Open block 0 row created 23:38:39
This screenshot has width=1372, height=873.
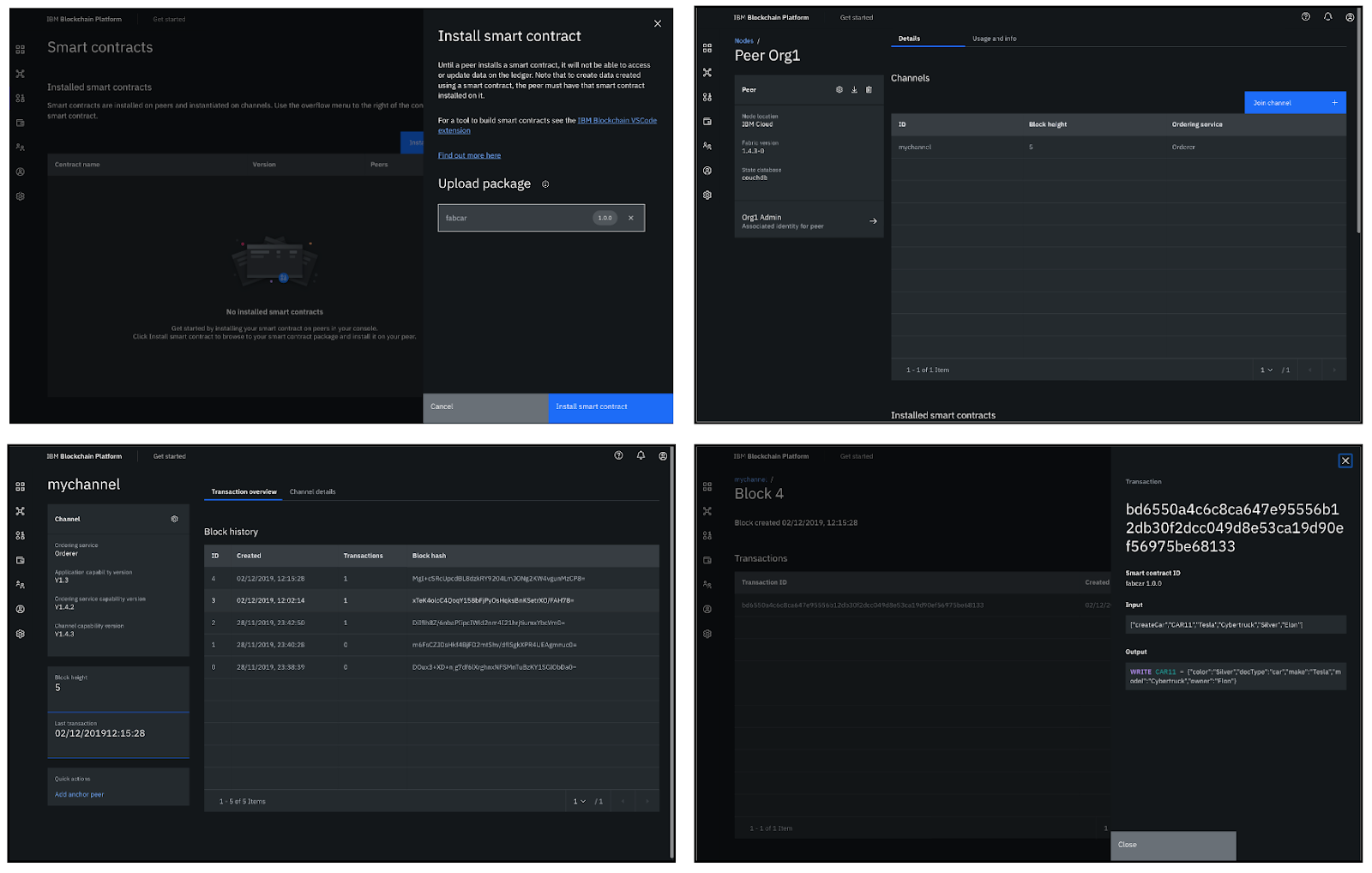click(x=431, y=667)
